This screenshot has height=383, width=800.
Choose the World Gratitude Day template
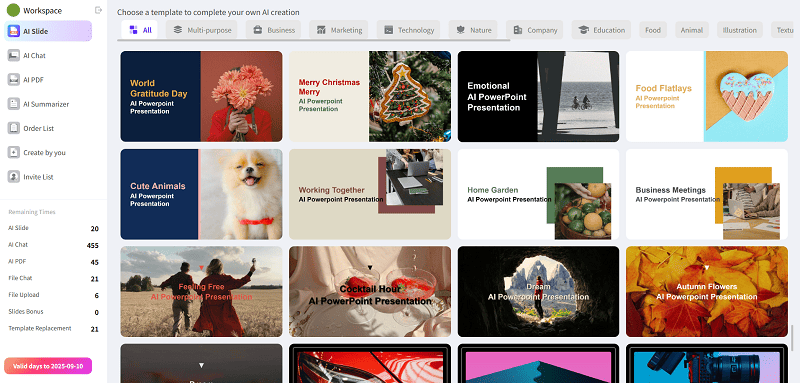tap(201, 96)
